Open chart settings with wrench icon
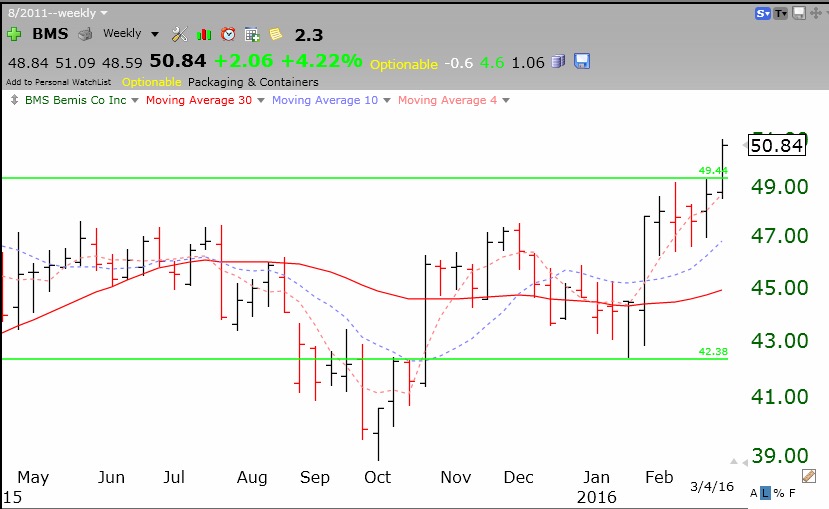Viewport: 829px width, 509px height. coord(180,34)
